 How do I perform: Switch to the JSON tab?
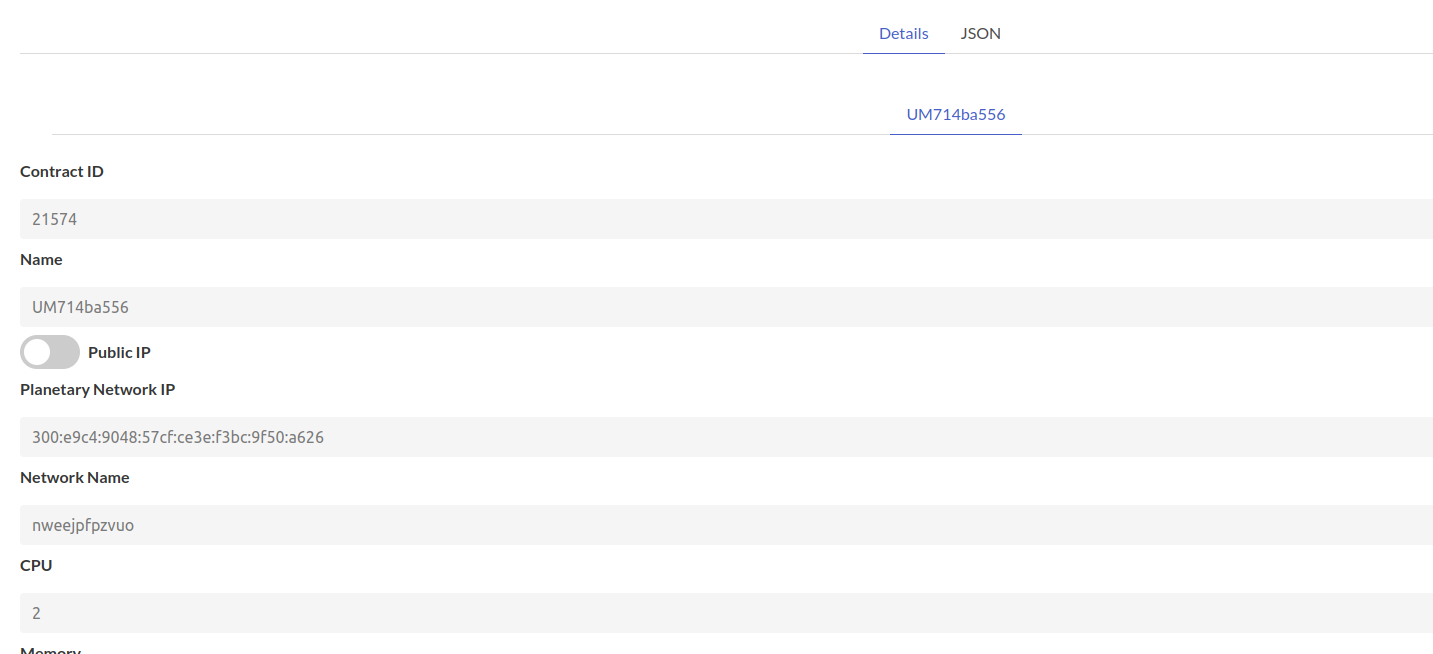980,33
